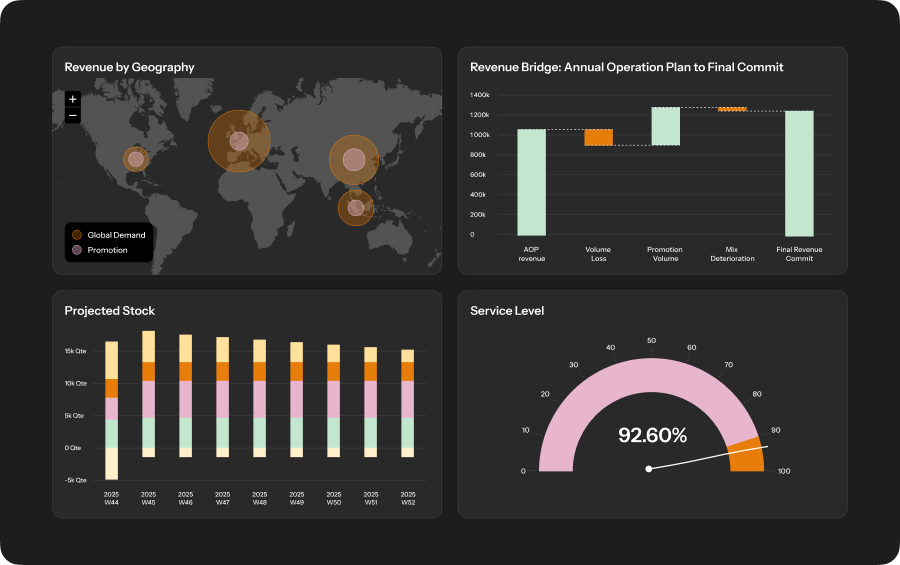Click the 2025 W48 axis label

pyautogui.click(x=259, y=497)
